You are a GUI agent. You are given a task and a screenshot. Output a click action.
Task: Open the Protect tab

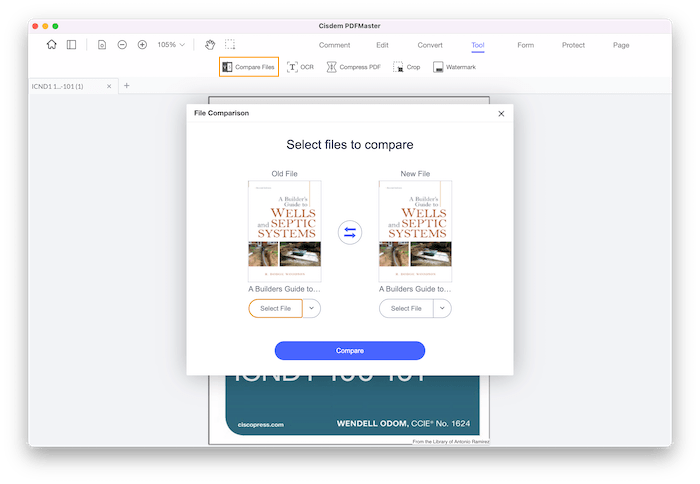click(x=573, y=45)
